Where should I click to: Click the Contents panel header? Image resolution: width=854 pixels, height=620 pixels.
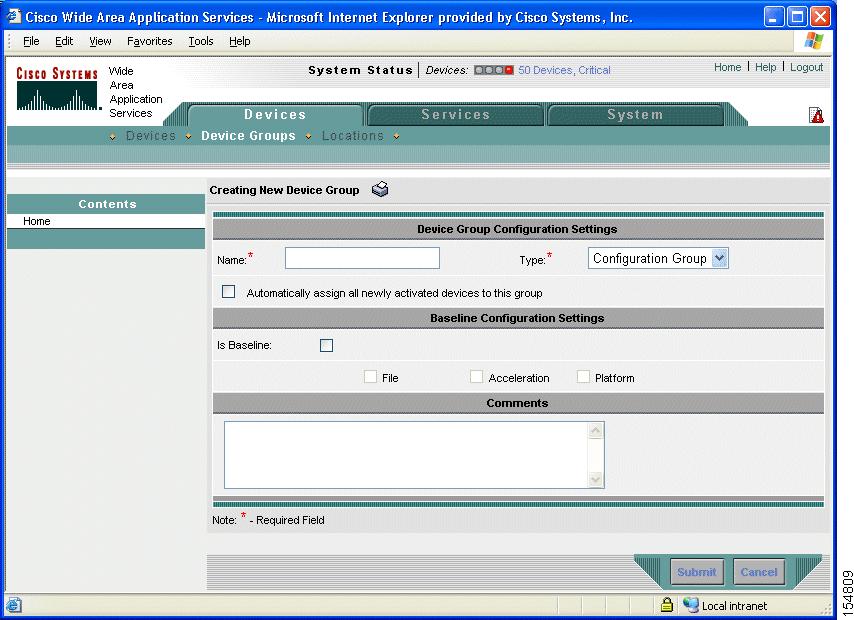(106, 204)
